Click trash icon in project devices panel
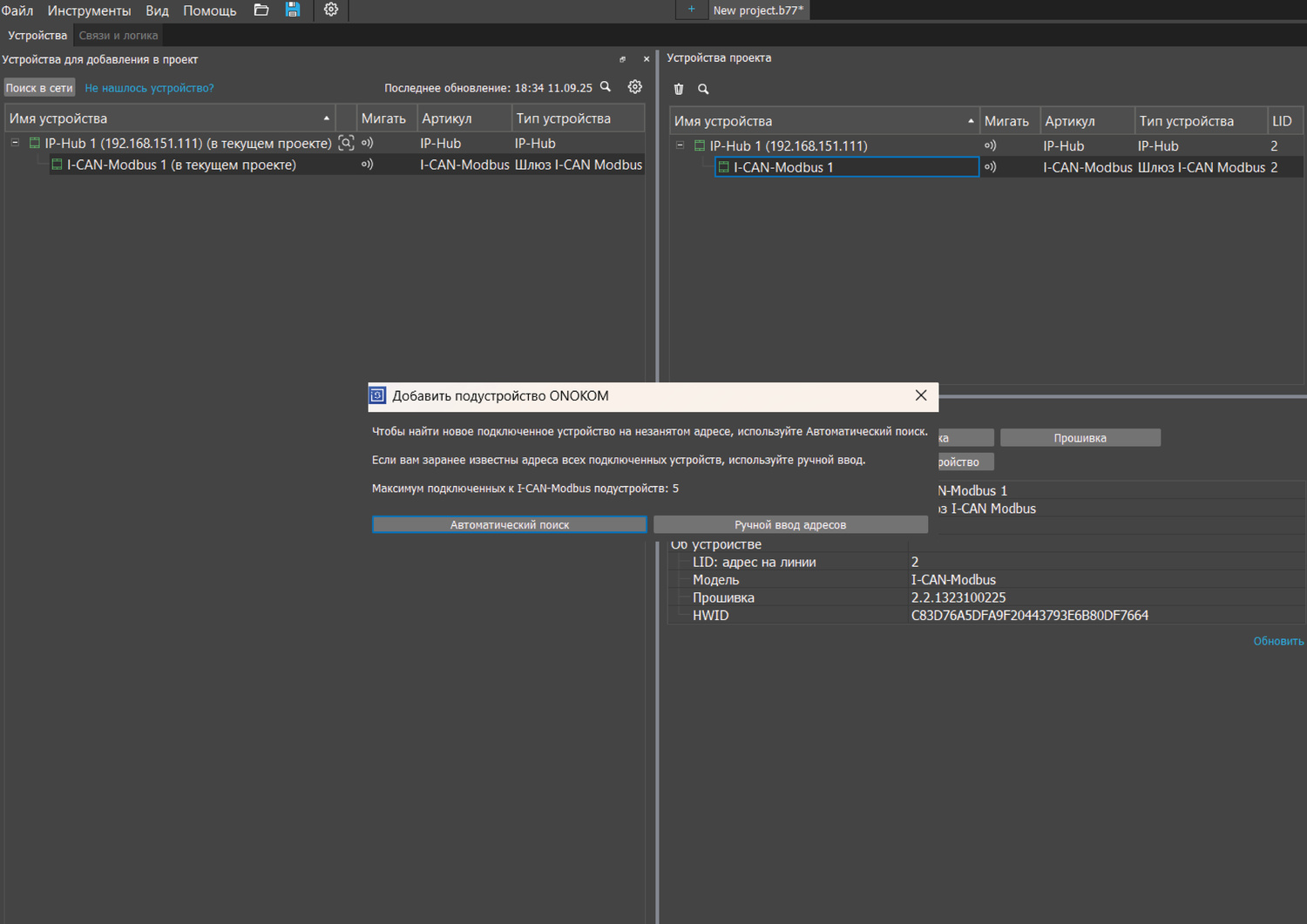The width and height of the screenshot is (1307, 924). pos(679,89)
